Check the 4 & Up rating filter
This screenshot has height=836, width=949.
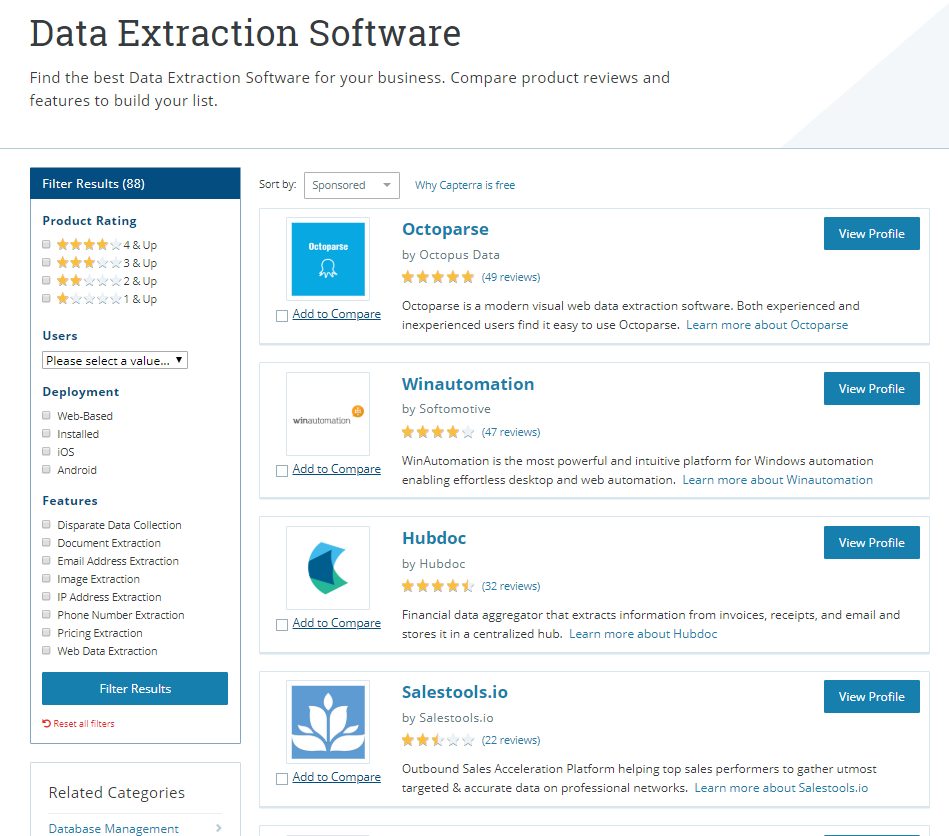click(46, 245)
